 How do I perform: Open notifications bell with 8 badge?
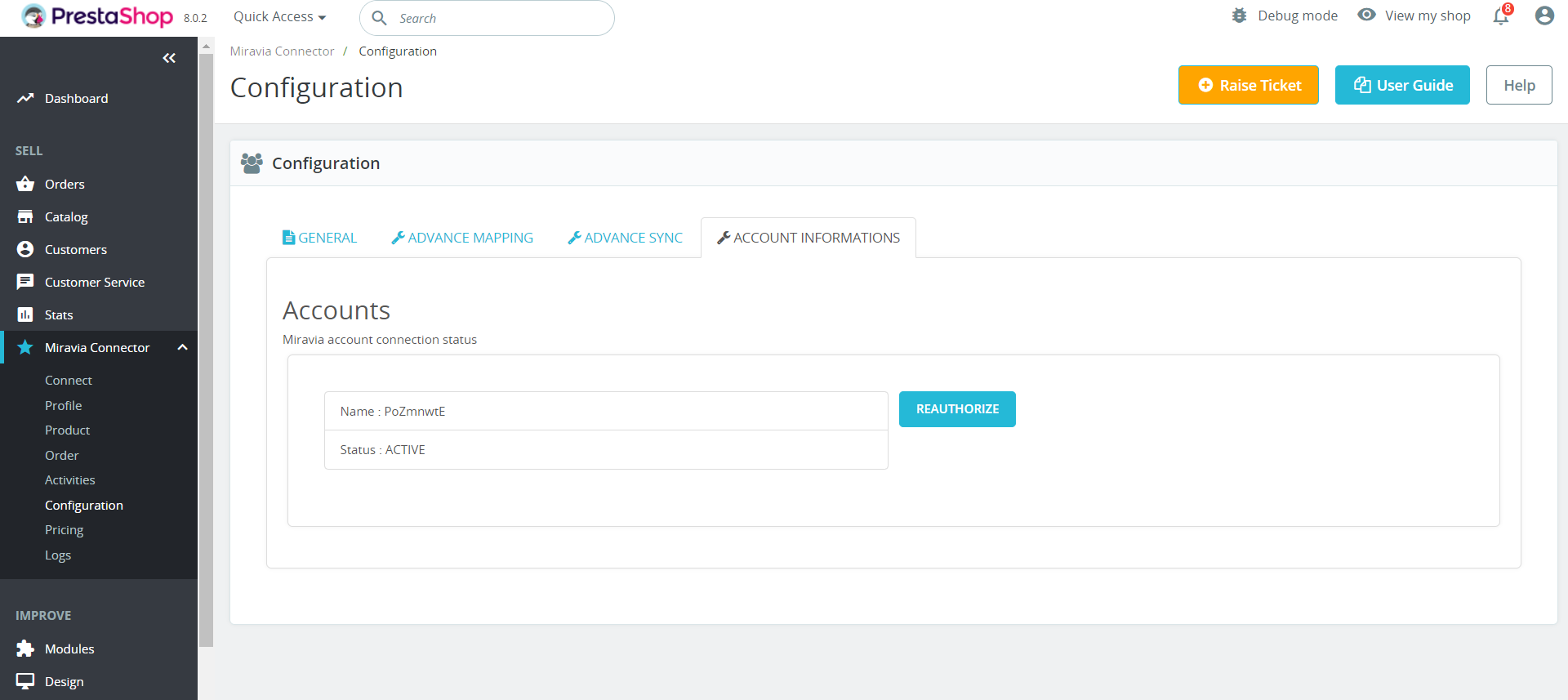point(1502,15)
